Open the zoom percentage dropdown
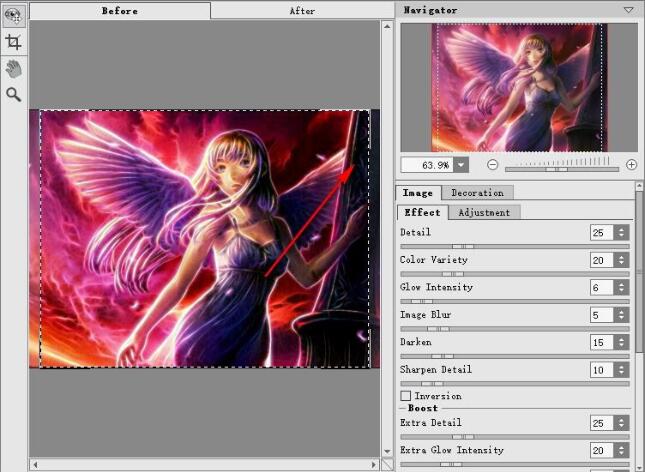Image resolution: width=645 pixels, height=472 pixels. tap(461, 165)
